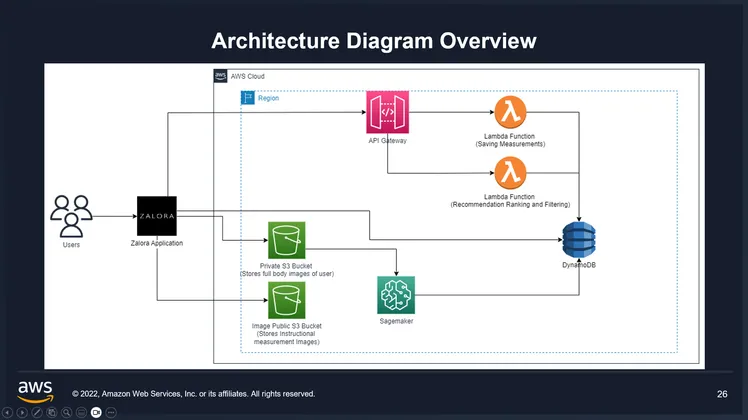Click the AWS Cloud logo badge

(220, 76)
